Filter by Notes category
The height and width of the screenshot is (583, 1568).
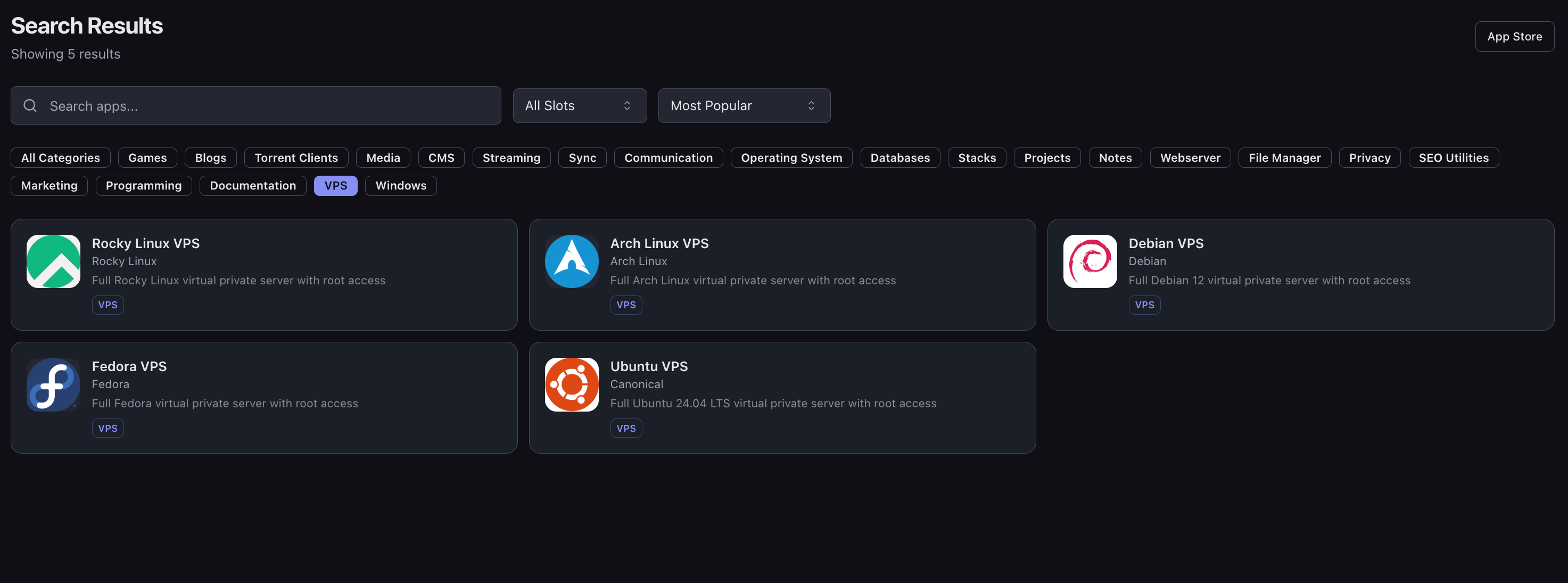[1115, 158]
